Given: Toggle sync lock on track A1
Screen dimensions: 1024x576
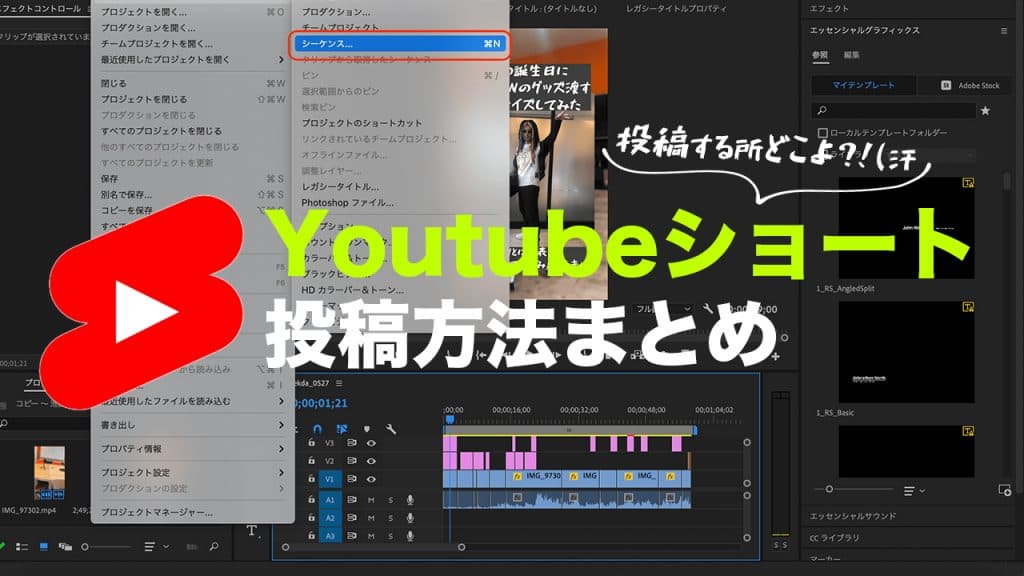Looking at the screenshot, I should click(x=352, y=500).
